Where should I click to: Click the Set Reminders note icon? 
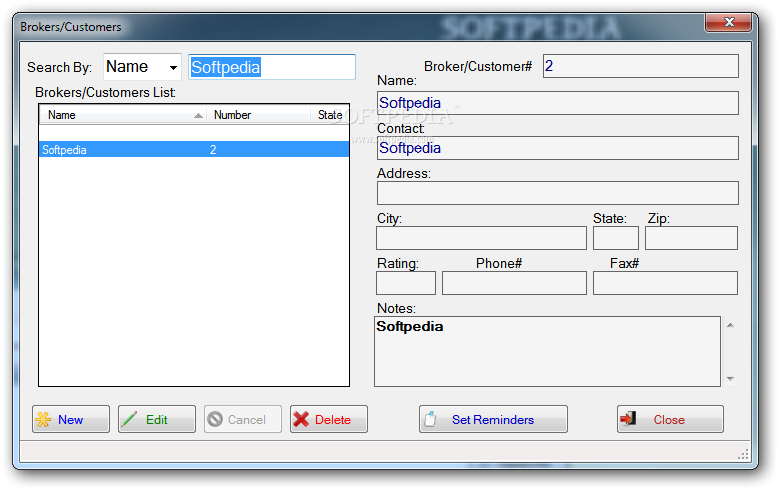(430, 419)
